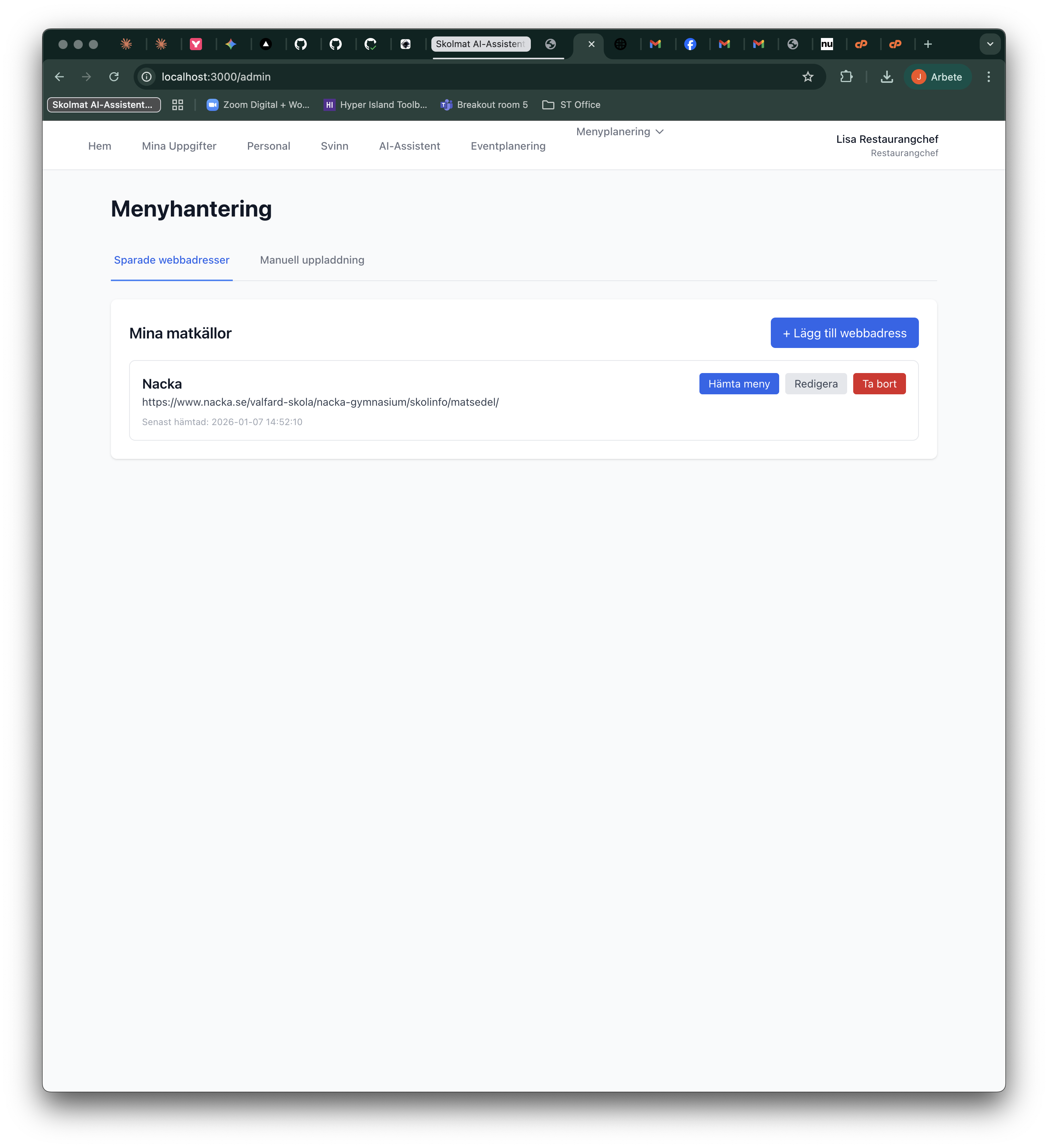Image resolution: width=1048 pixels, height=1148 pixels.
Task: Expand the Menyplanering dropdown
Action: [x=619, y=131]
